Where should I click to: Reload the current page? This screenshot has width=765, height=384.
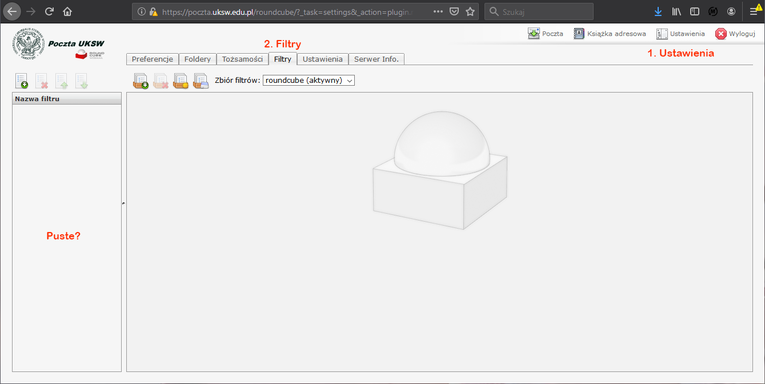click(x=49, y=11)
